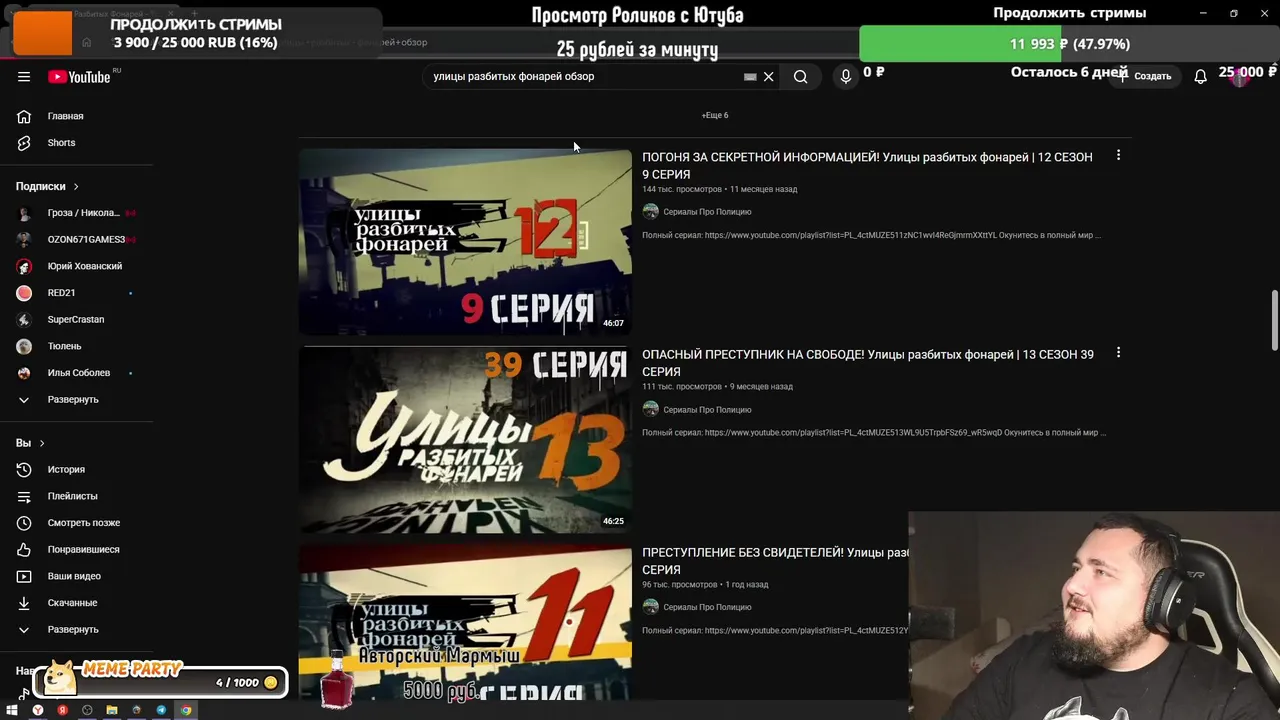The image size is (1280, 720).
Task: Click channel avatar under ПРЕСТУПЛЕНИЕ БЕЗ СВИДЕТЕЛЕЙ
Action: coord(651,606)
